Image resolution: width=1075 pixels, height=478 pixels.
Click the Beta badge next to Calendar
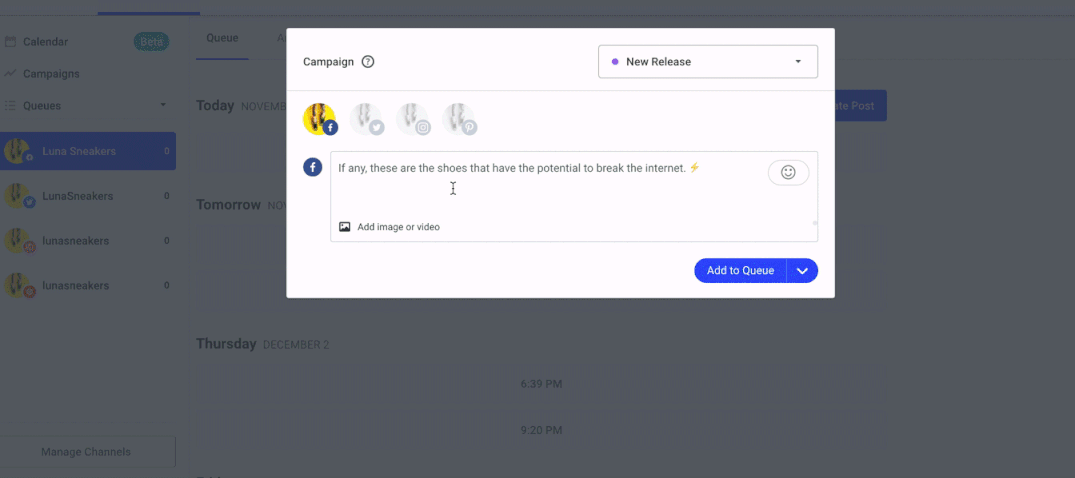coord(151,42)
